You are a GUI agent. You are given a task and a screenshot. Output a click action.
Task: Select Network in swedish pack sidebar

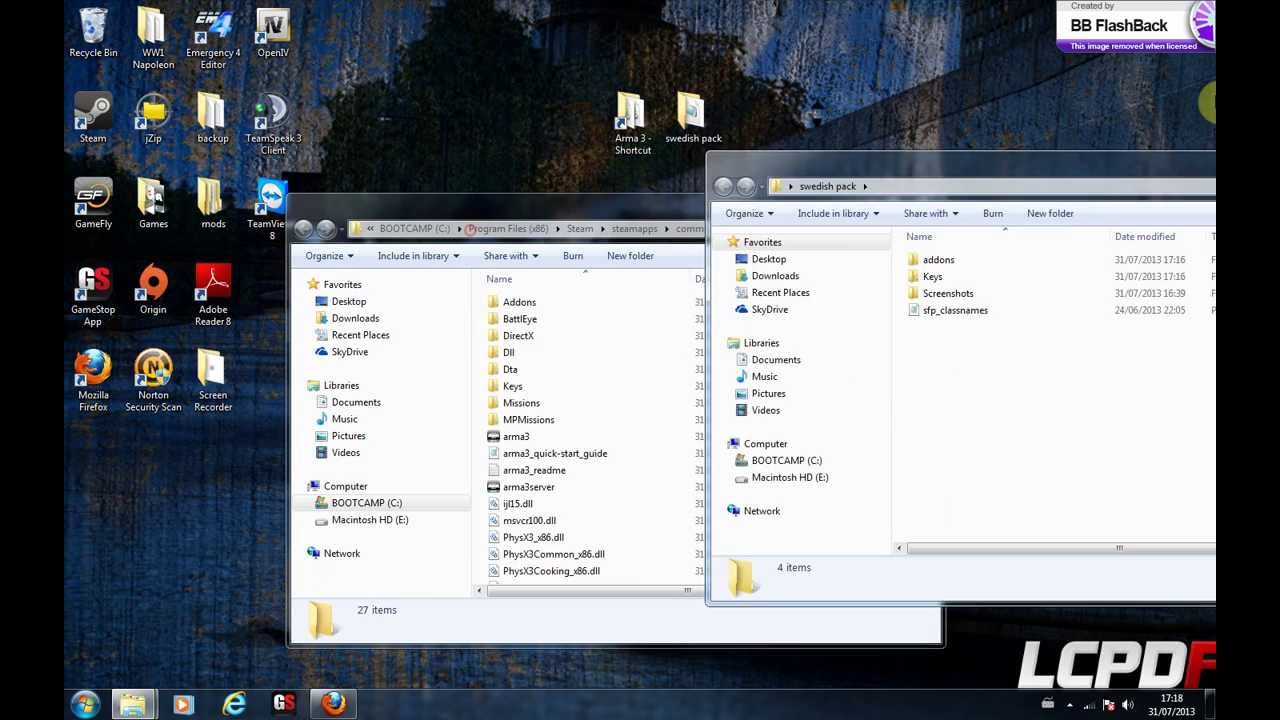(x=761, y=511)
